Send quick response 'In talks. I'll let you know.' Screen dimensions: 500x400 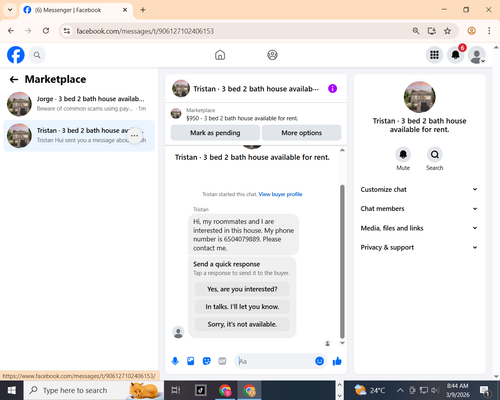pyautogui.click(x=242, y=307)
